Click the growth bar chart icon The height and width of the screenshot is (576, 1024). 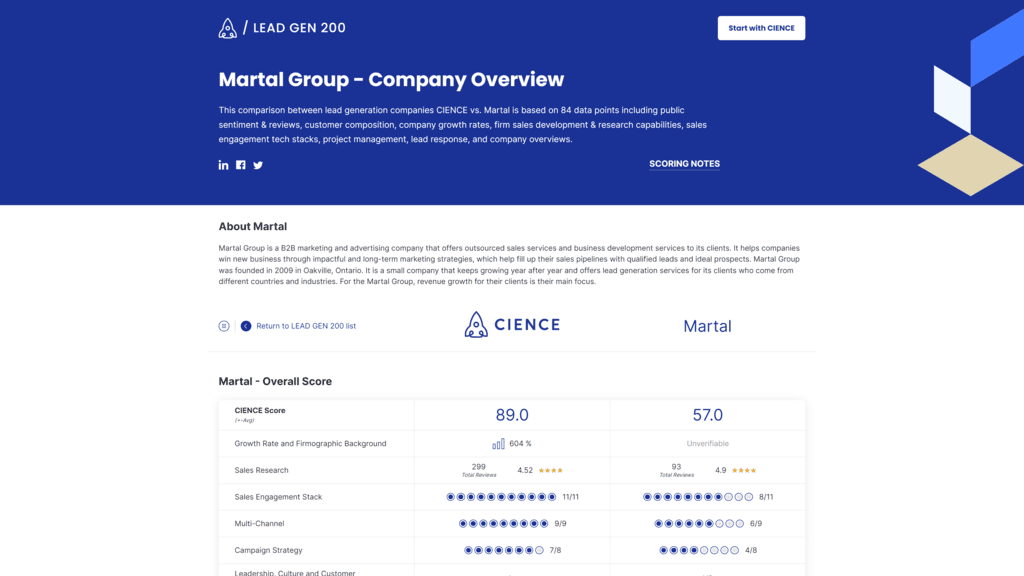pos(498,443)
